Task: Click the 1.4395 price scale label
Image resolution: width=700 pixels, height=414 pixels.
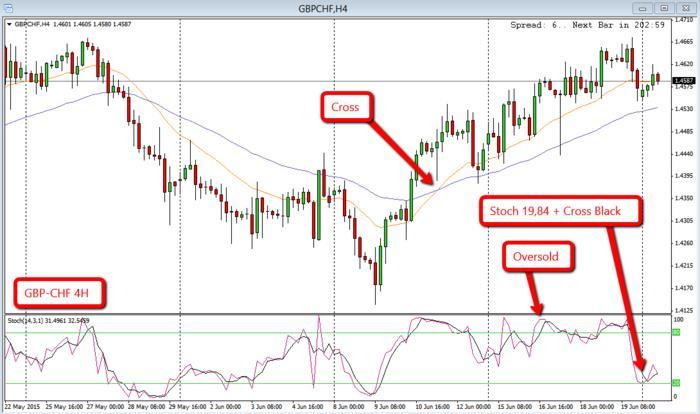Action: click(x=683, y=176)
